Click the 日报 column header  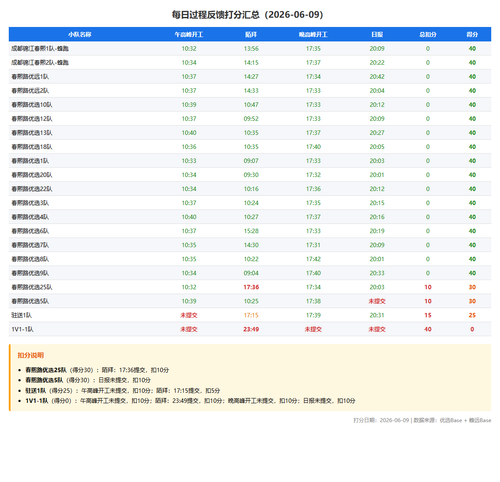[377, 34]
